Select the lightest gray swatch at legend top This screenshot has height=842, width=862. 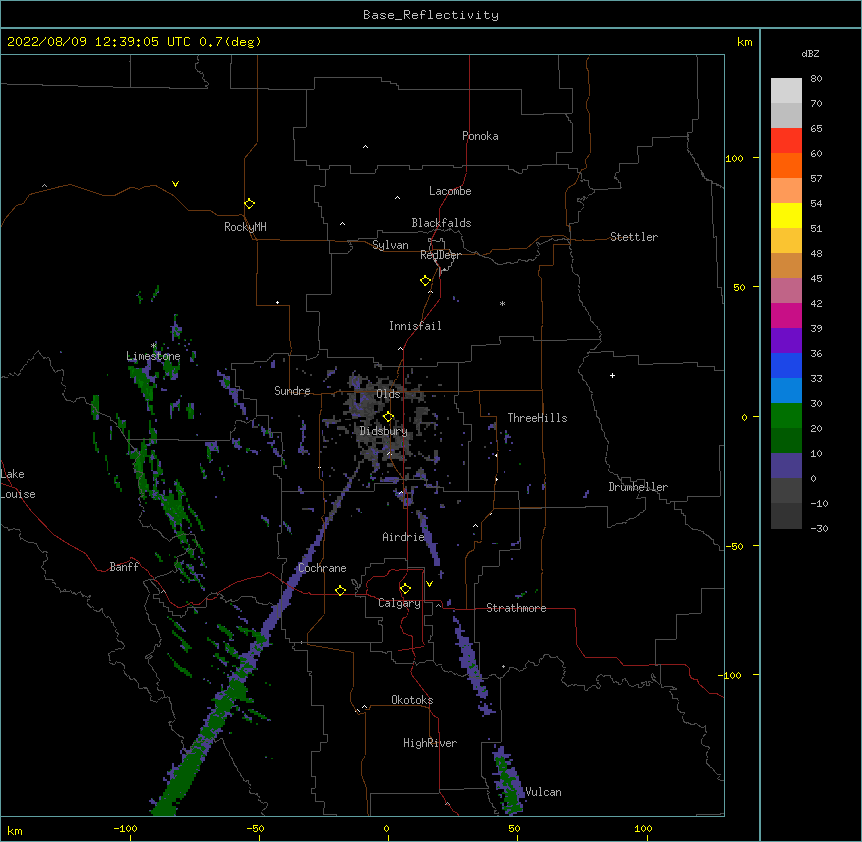pos(786,91)
